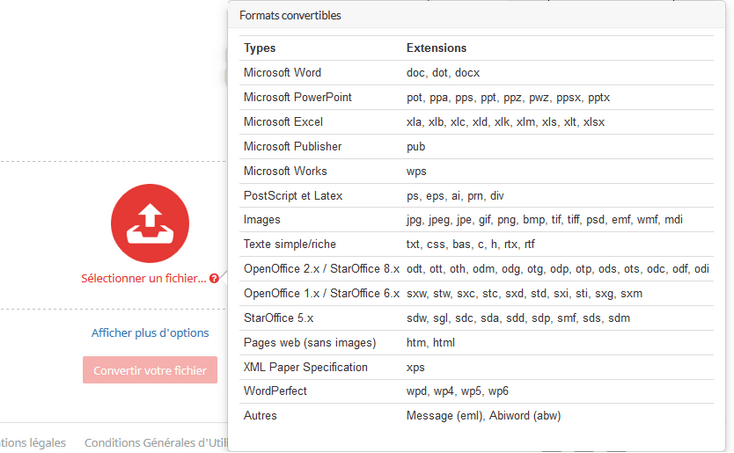
Task: Click the Message (eml), Abiword (abw) cell
Action: (484, 416)
